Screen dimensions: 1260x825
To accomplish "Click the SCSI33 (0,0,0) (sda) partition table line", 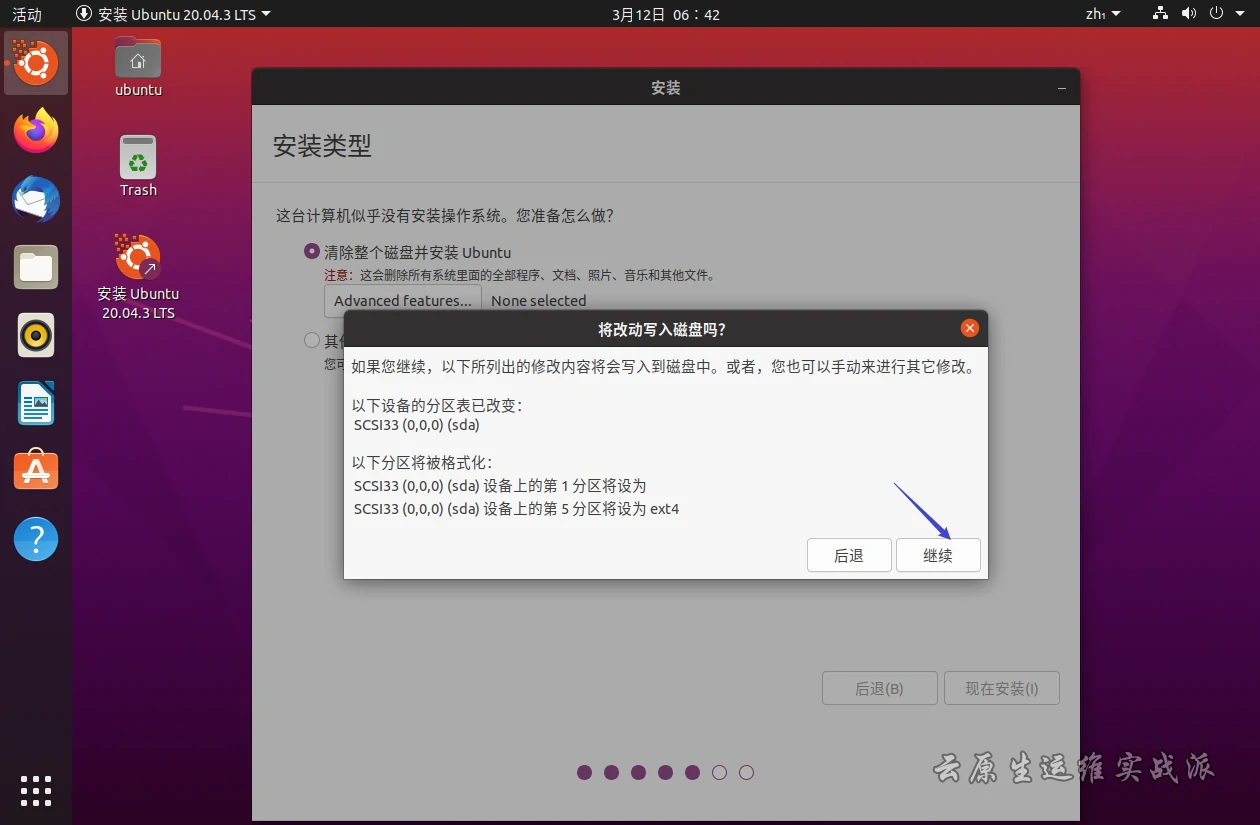I will [x=417, y=425].
